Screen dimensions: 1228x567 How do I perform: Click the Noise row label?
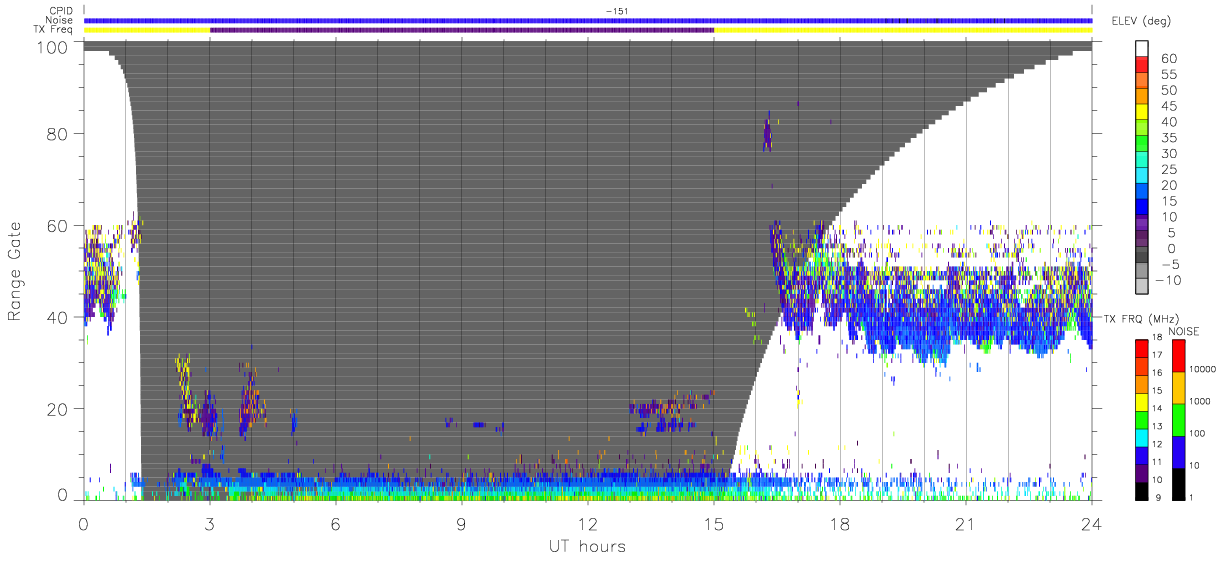pos(60,20)
